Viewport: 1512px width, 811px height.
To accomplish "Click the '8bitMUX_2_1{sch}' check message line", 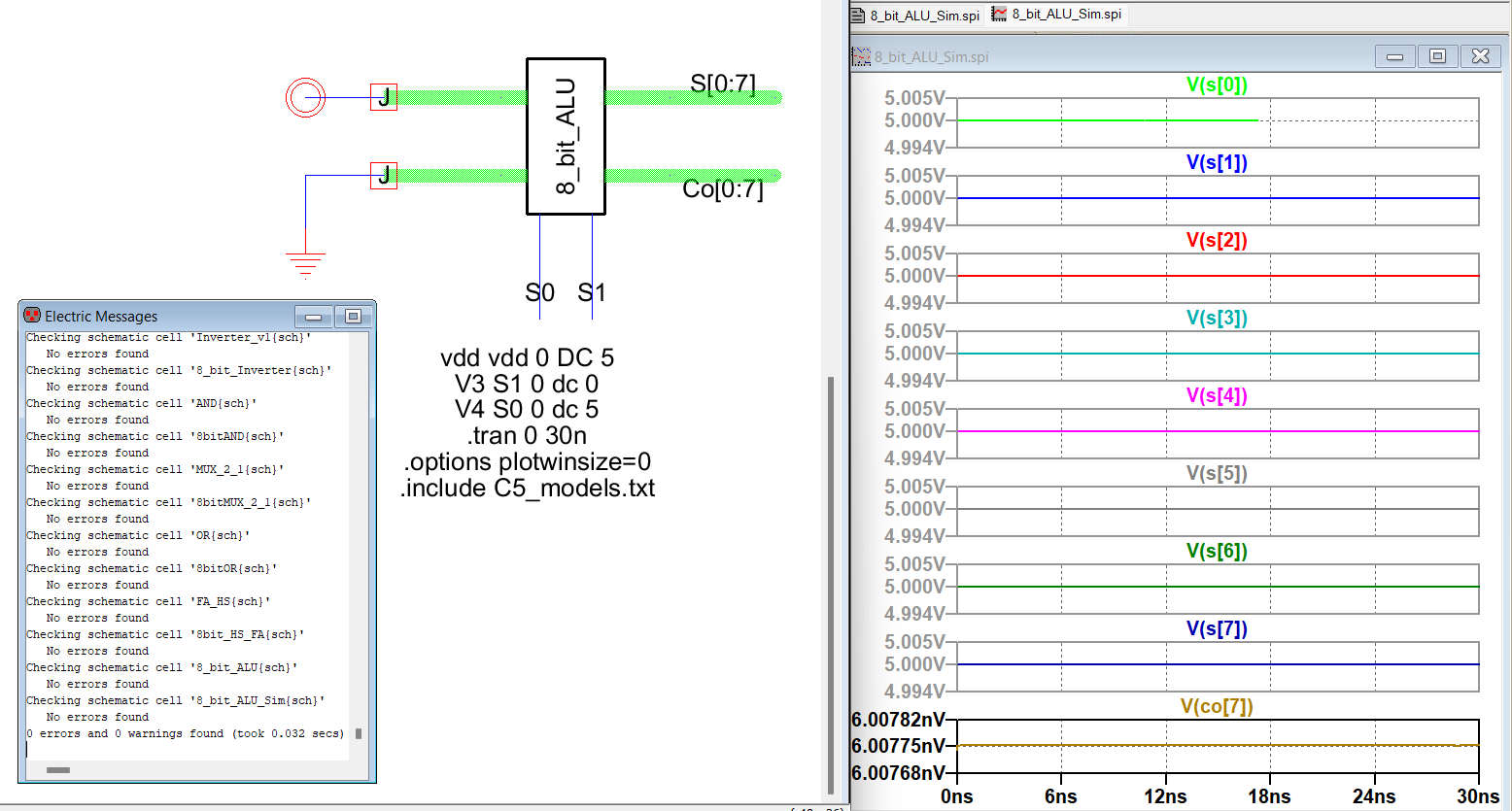I will click(169, 502).
